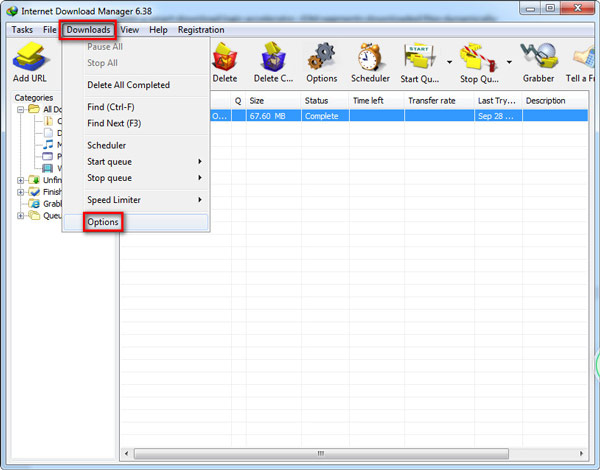Click the 67.60 MB size cell
Image resolution: width=600 pixels, height=470 pixels.
click(x=274, y=116)
